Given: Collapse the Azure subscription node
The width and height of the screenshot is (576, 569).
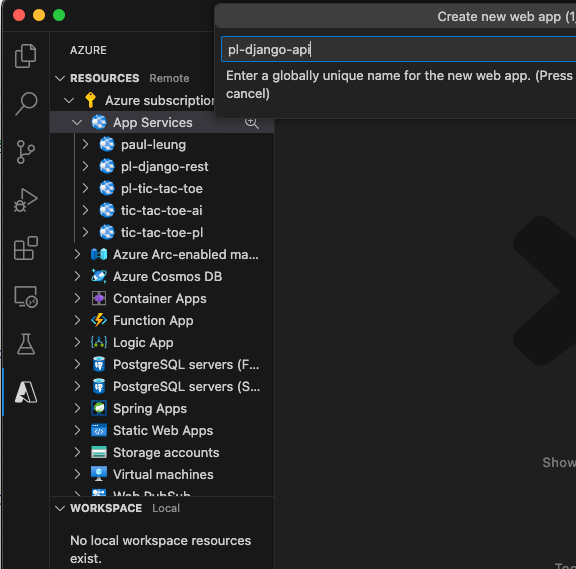Looking at the screenshot, I should (x=69, y=100).
